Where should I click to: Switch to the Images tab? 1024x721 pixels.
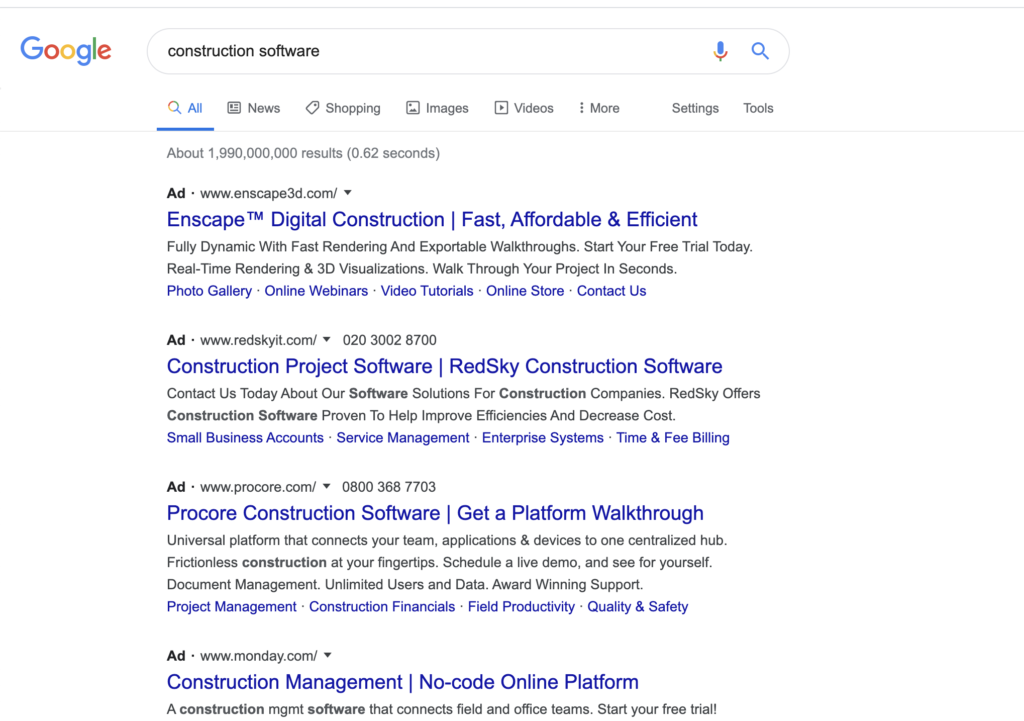point(437,108)
